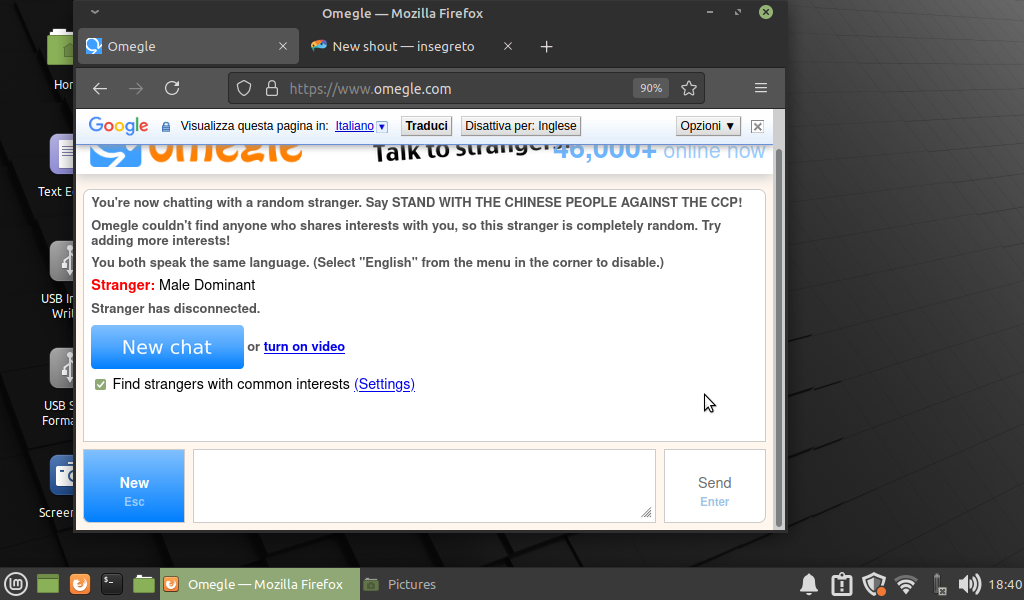The width and height of the screenshot is (1024, 600).
Task: Open a new browser tab
Action: [547, 46]
